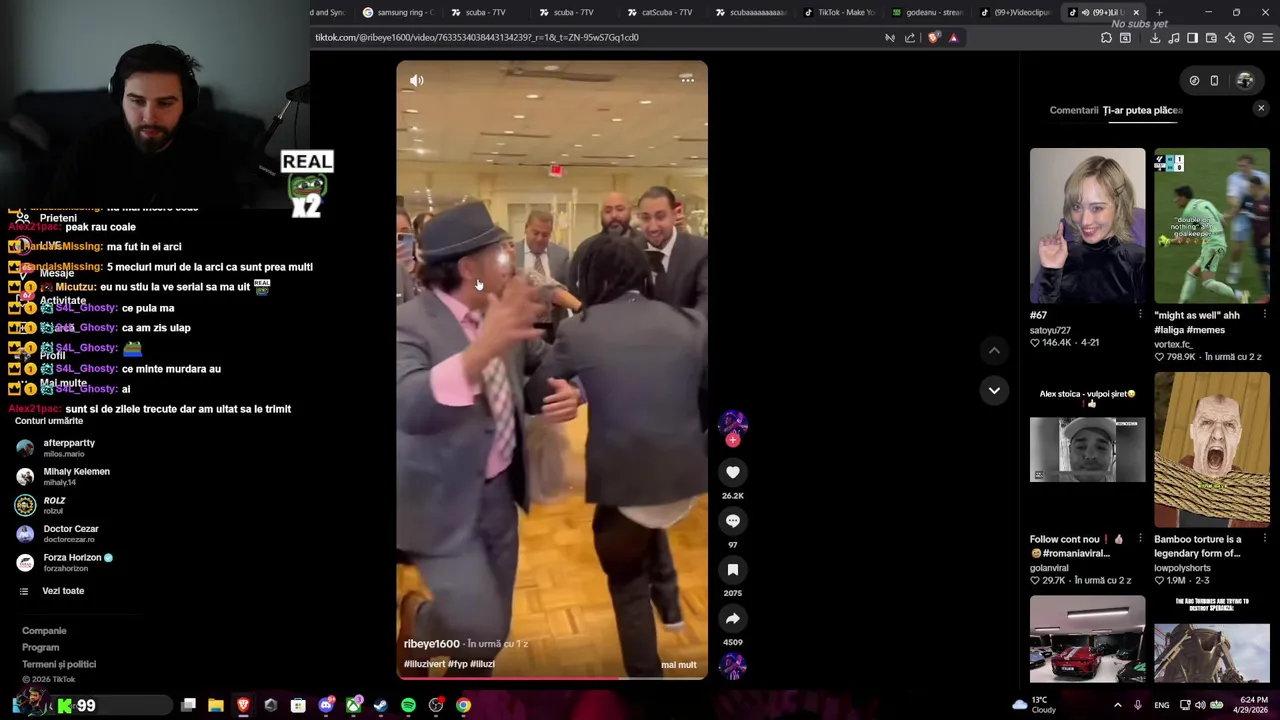Viewport: 1280px width, 720px height.
Task: Save the video with the bookmark icon
Action: [733, 570]
